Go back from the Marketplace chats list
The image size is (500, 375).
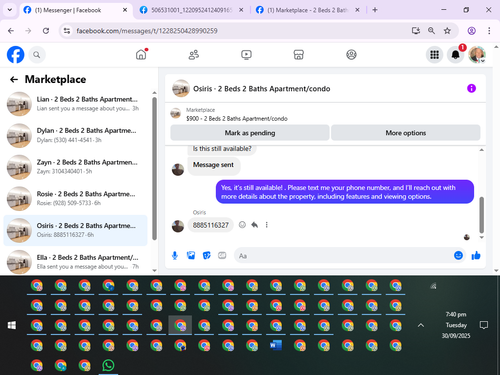14,79
